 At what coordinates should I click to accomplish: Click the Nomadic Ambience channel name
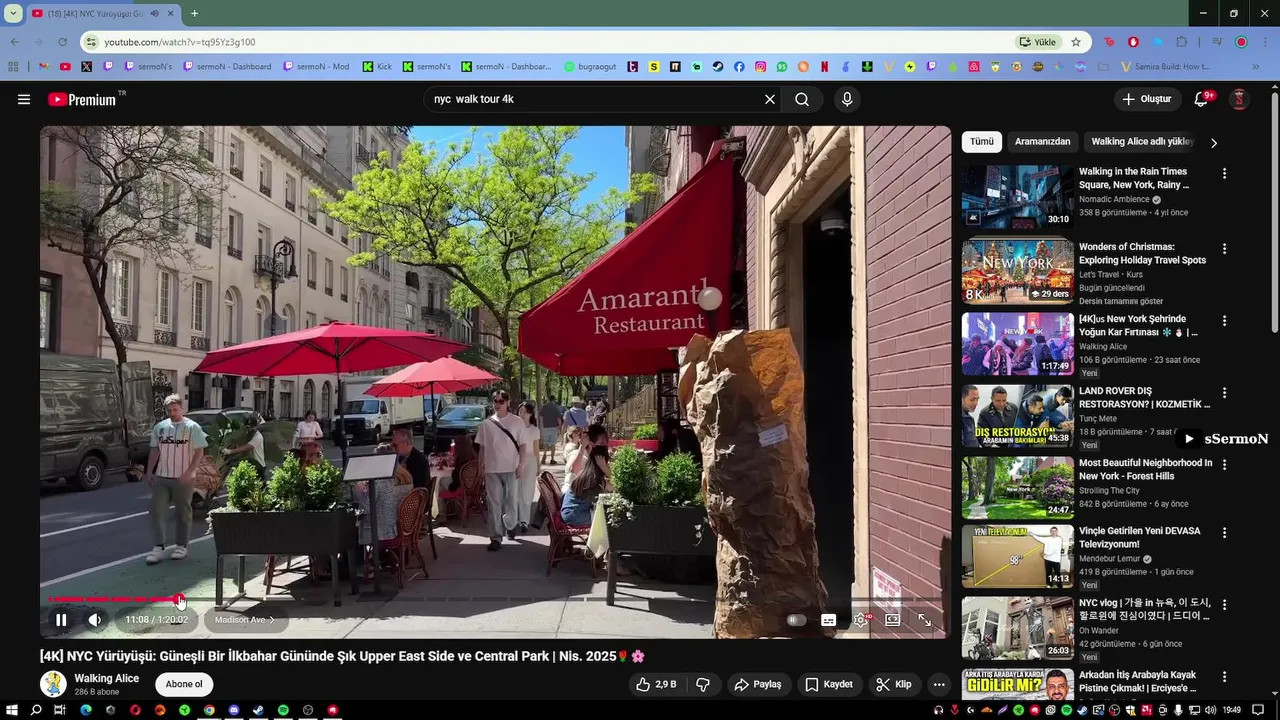(x=1114, y=199)
